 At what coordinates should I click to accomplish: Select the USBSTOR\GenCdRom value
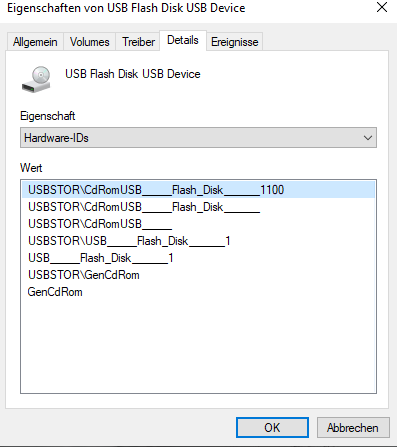pos(198,275)
